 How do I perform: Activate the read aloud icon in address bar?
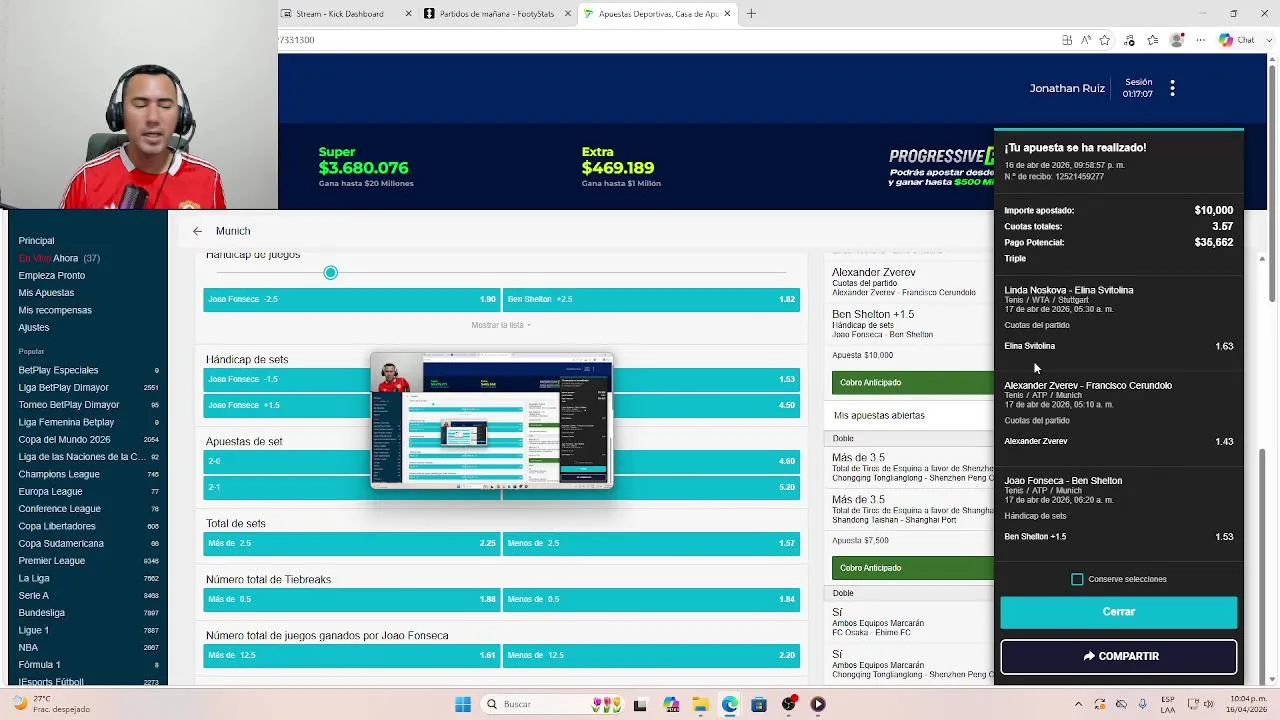pyautogui.click(x=1086, y=40)
